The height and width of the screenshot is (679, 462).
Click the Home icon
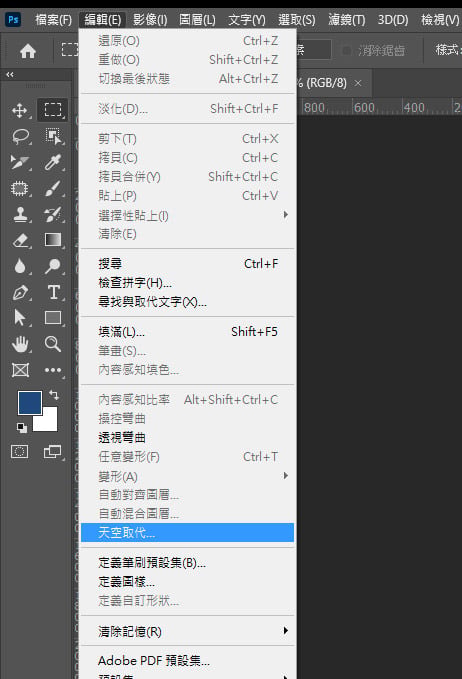click(x=28, y=51)
